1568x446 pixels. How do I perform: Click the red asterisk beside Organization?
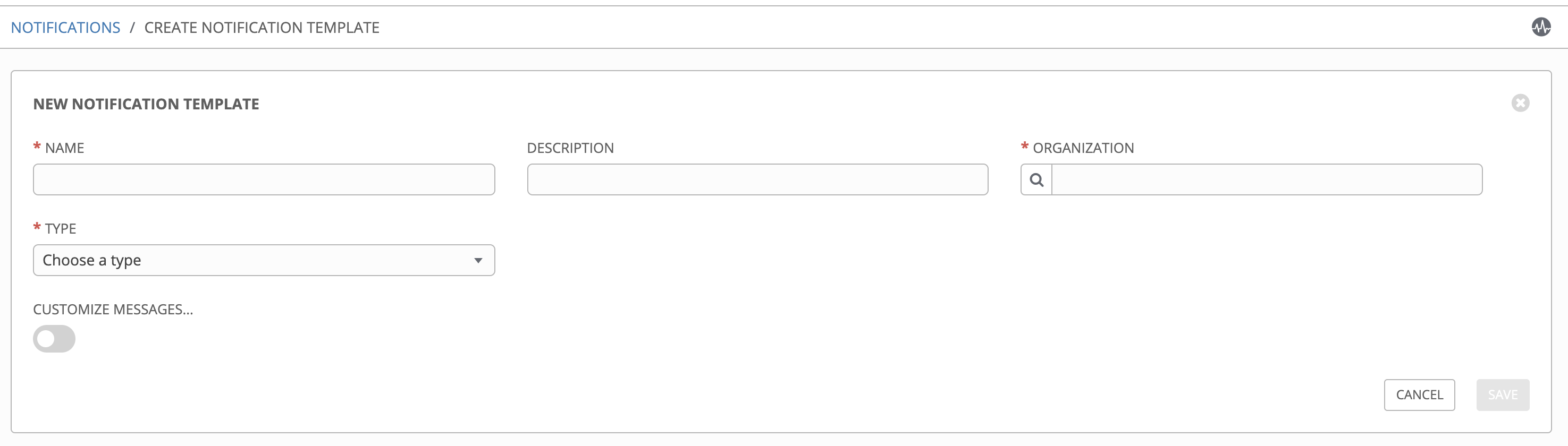1024,147
